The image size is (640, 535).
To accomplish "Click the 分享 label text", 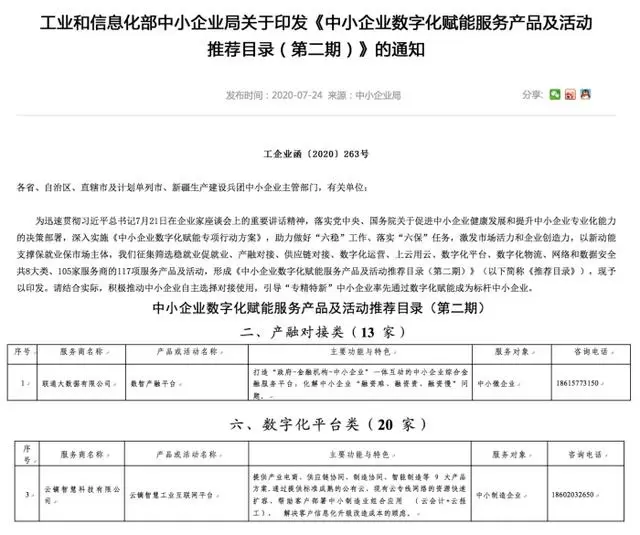I will pyautogui.click(x=531, y=95).
